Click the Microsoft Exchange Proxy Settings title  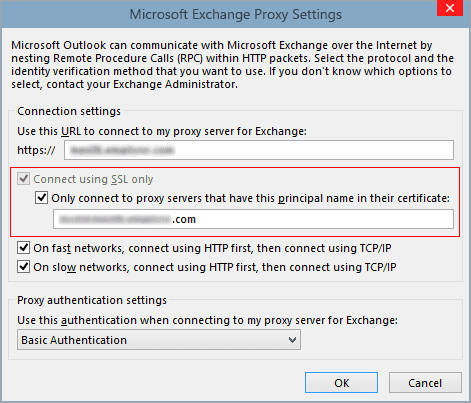(x=236, y=15)
